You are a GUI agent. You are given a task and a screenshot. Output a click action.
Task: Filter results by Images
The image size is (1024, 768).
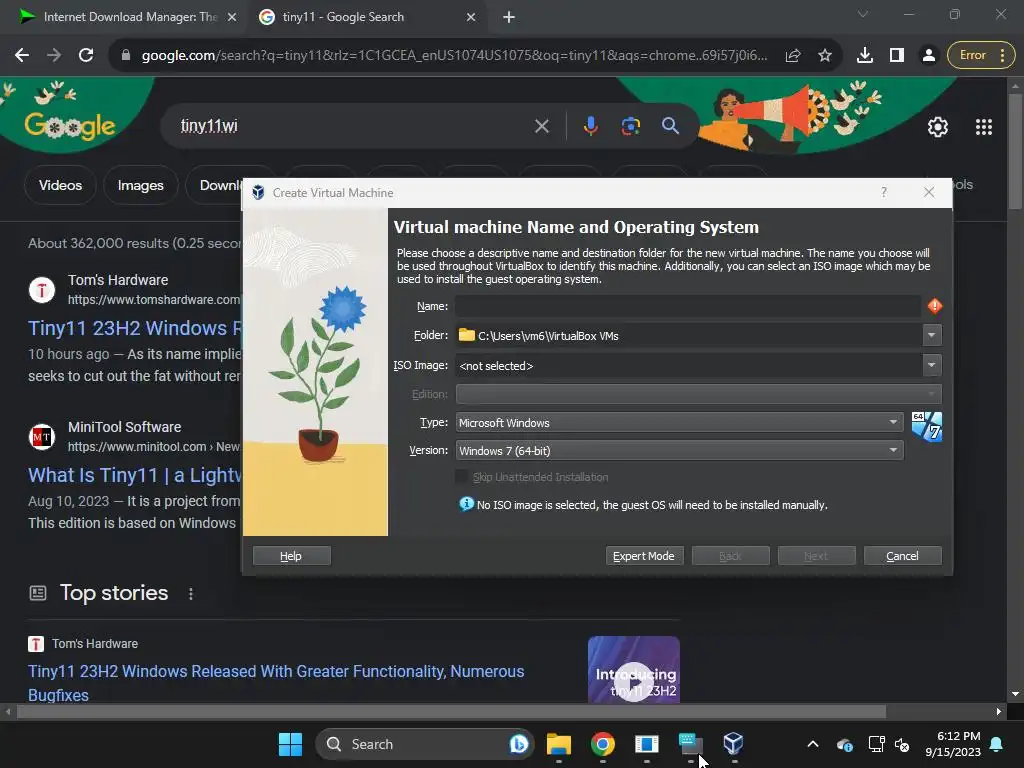[x=140, y=185]
